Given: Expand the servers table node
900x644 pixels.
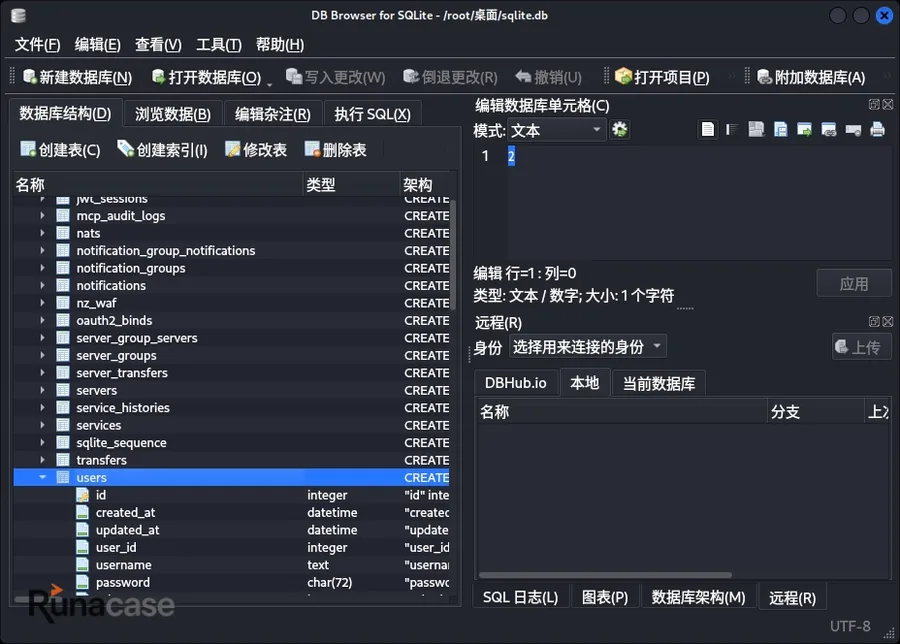Looking at the screenshot, I should 42,390.
